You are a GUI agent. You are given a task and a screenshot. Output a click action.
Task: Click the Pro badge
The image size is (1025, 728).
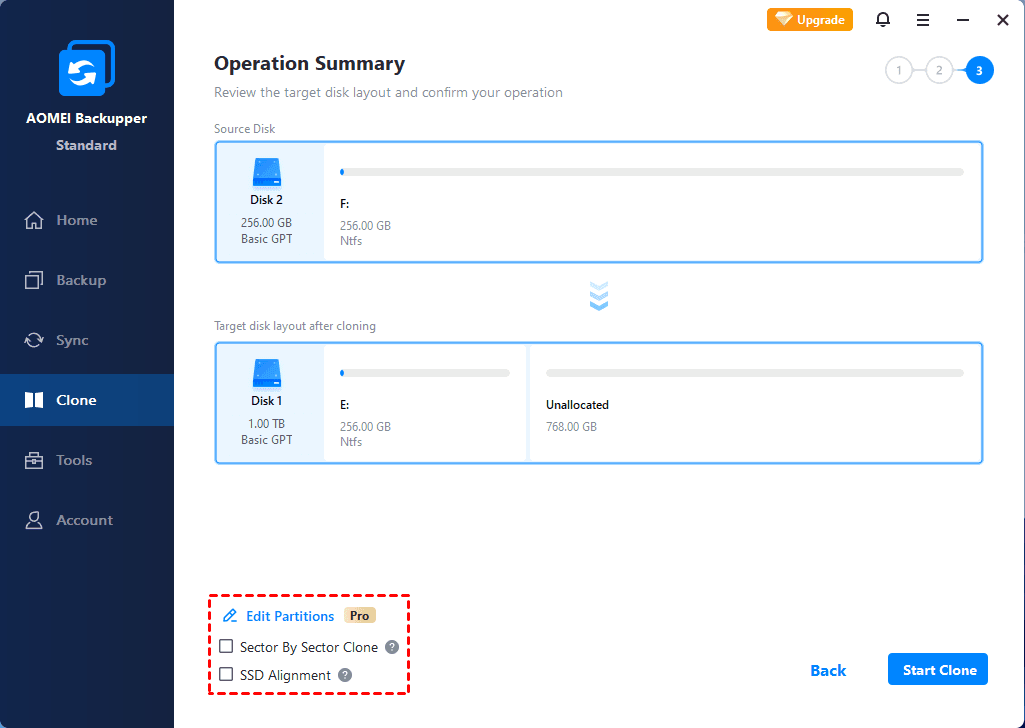click(360, 616)
